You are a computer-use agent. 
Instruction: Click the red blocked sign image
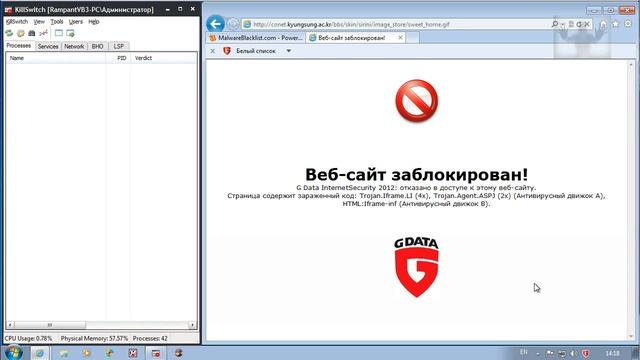click(416, 100)
